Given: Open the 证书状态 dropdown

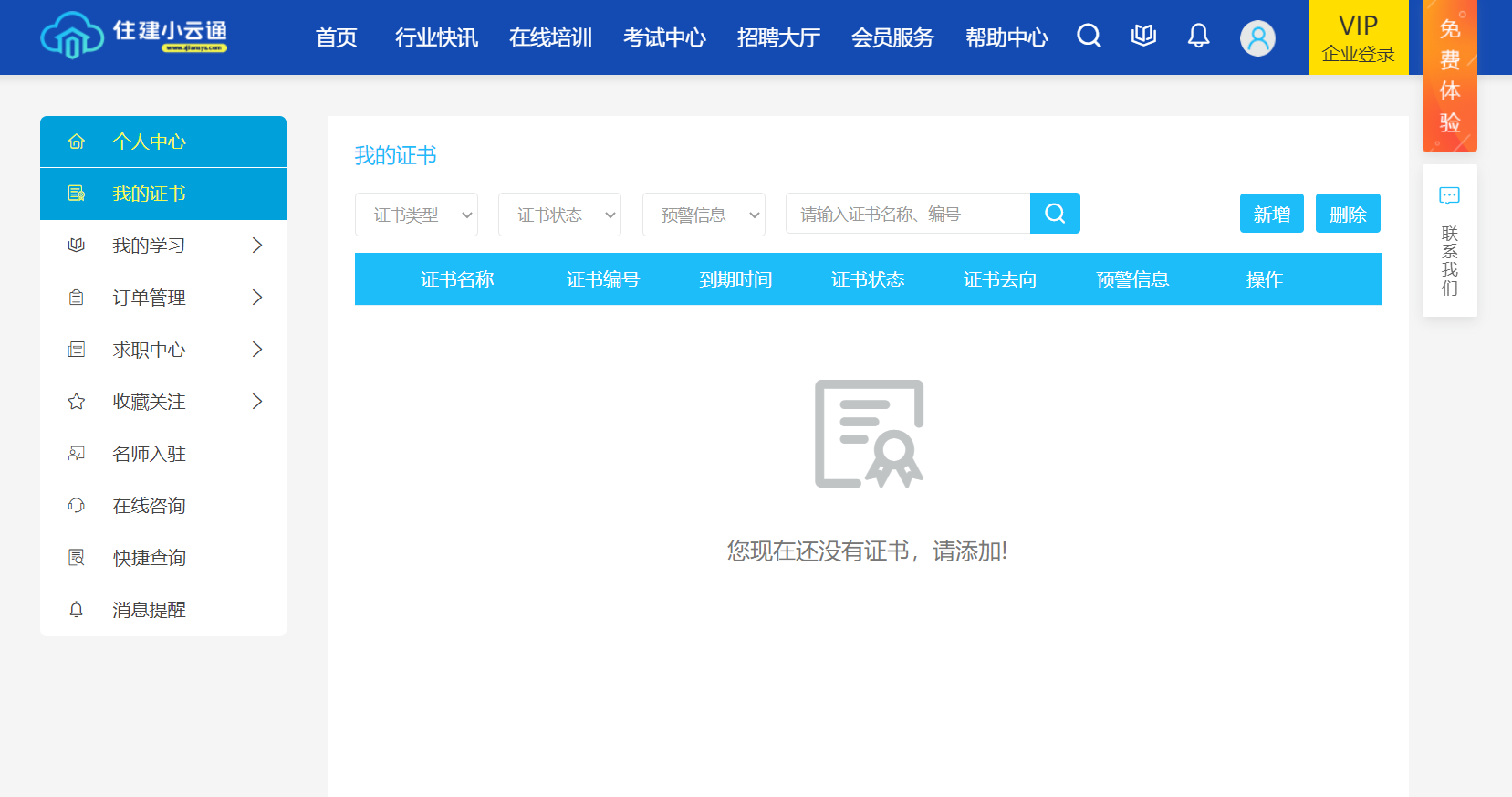Looking at the screenshot, I should coord(559,215).
